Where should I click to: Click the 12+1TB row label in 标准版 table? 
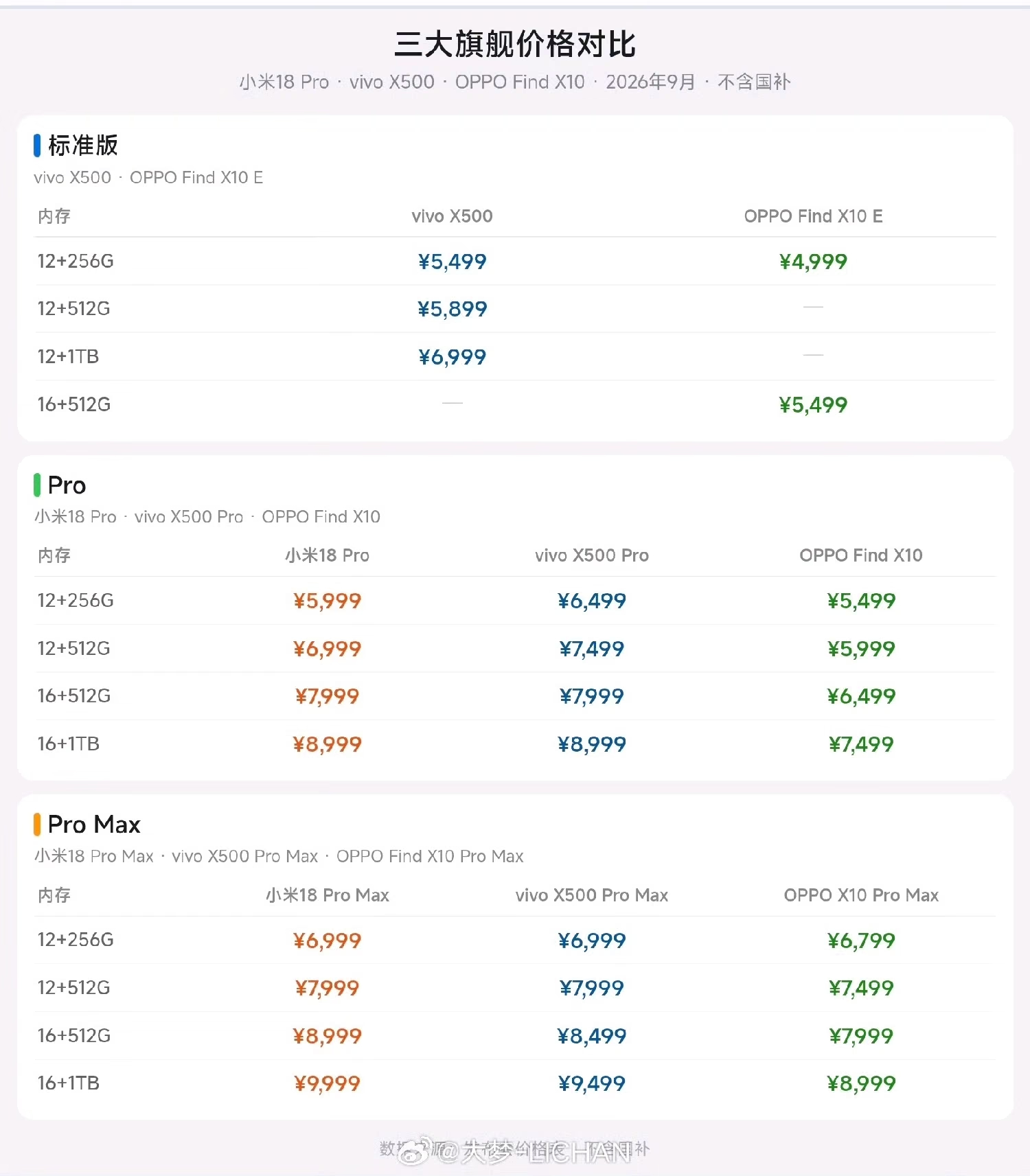[x=68, y=357]
